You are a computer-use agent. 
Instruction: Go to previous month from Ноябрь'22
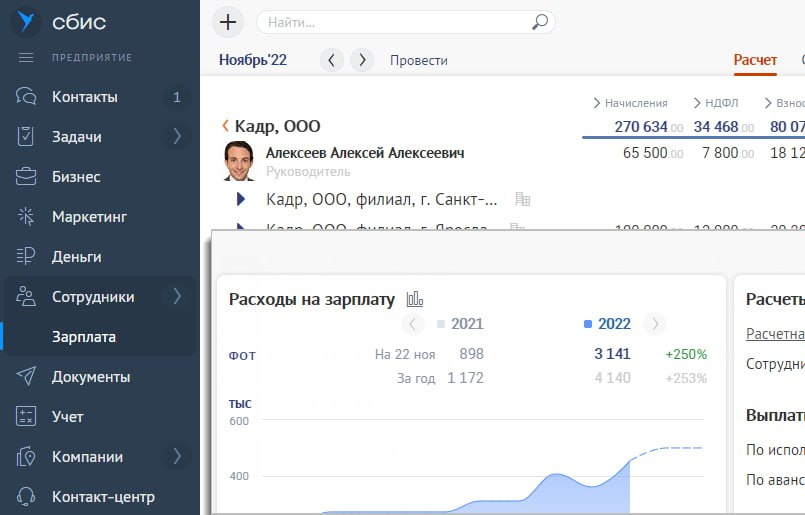click(332, 60)
